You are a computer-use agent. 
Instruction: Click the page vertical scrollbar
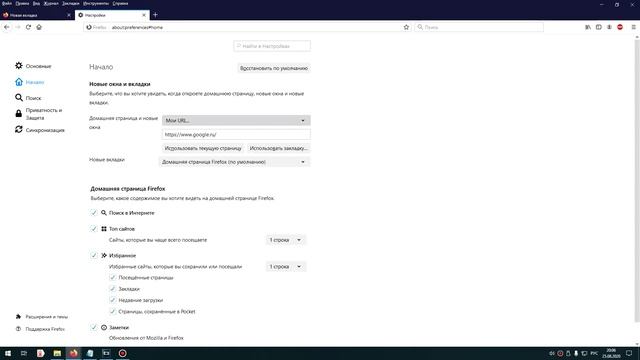pyautogui.click(x=637, y=180)
